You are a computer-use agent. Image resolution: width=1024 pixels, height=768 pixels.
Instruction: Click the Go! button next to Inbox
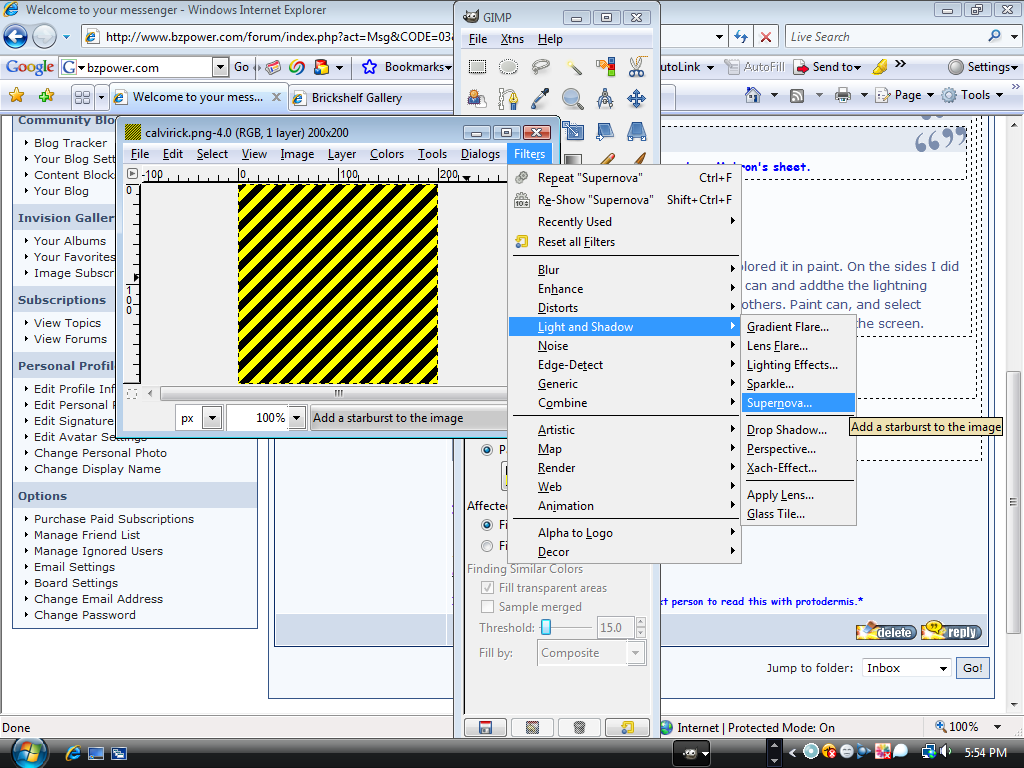point(972,668)
